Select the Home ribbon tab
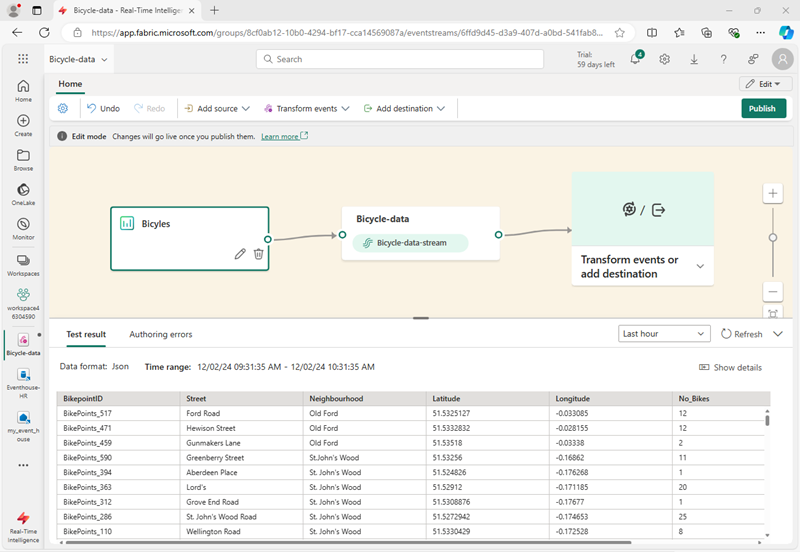 (x=70, y=84)
